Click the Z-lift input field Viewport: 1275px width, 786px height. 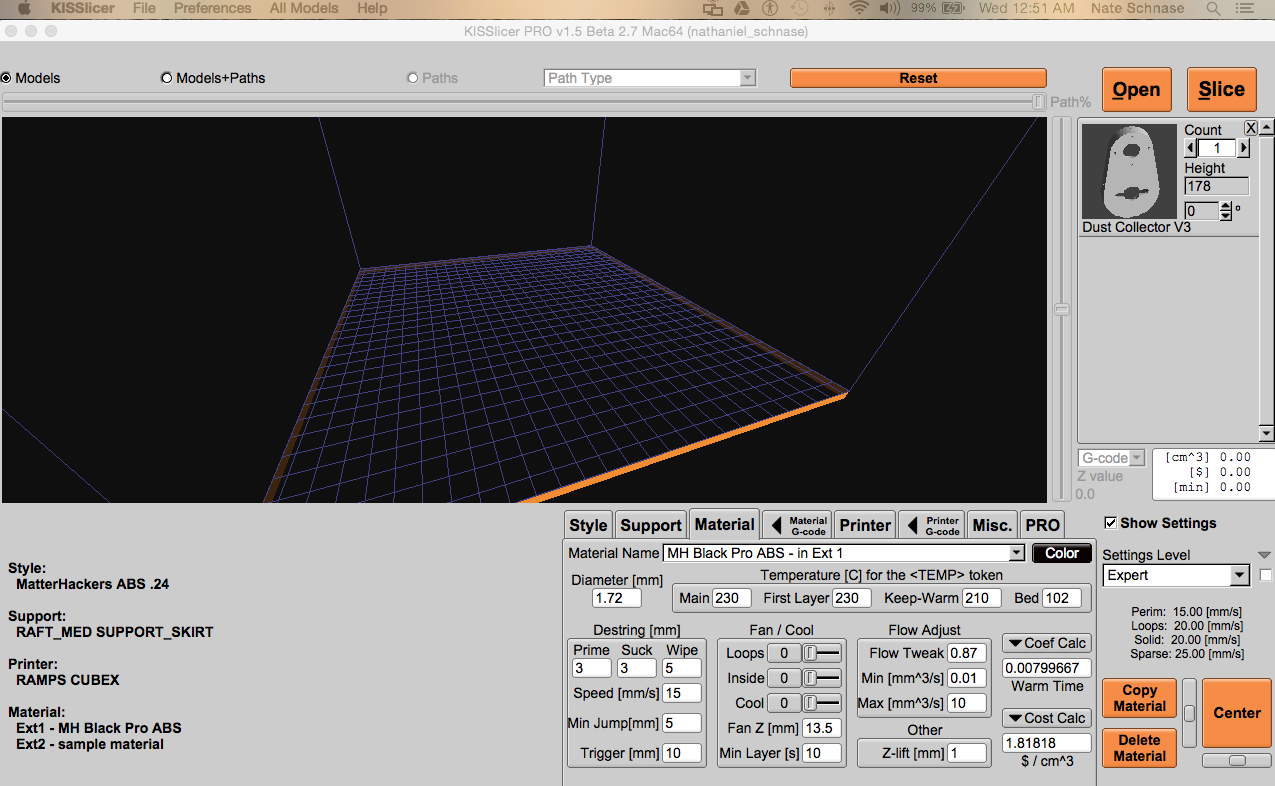(968, 753)
